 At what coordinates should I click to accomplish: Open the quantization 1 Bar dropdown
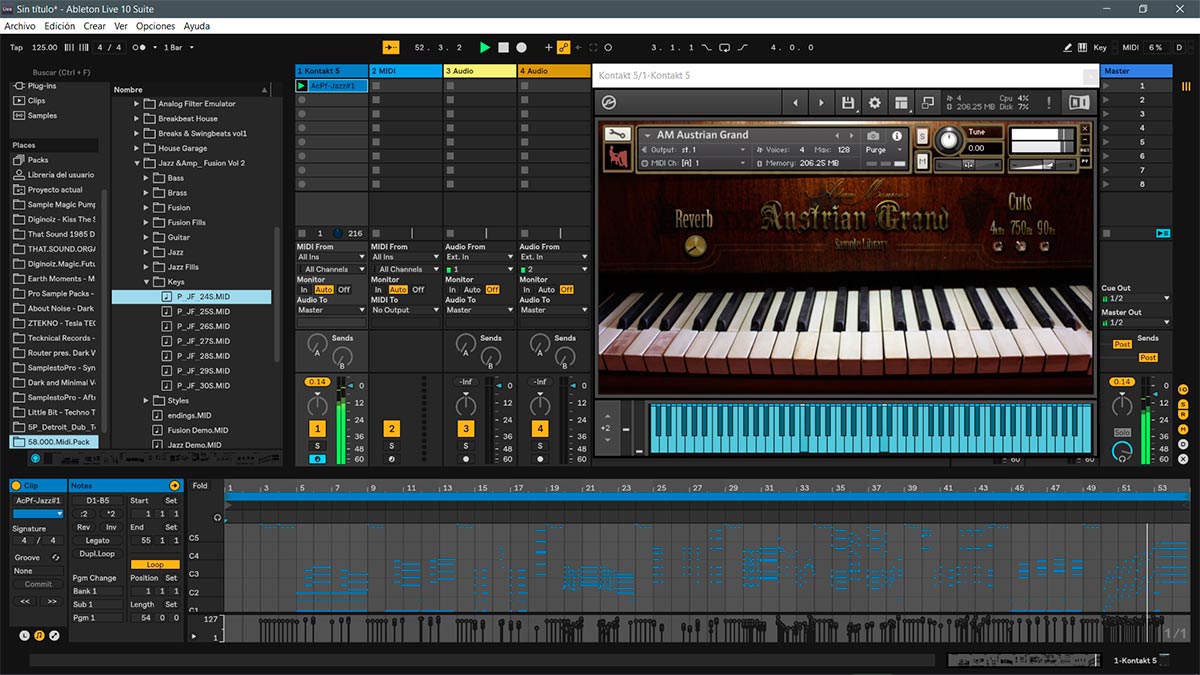[179, 47]
